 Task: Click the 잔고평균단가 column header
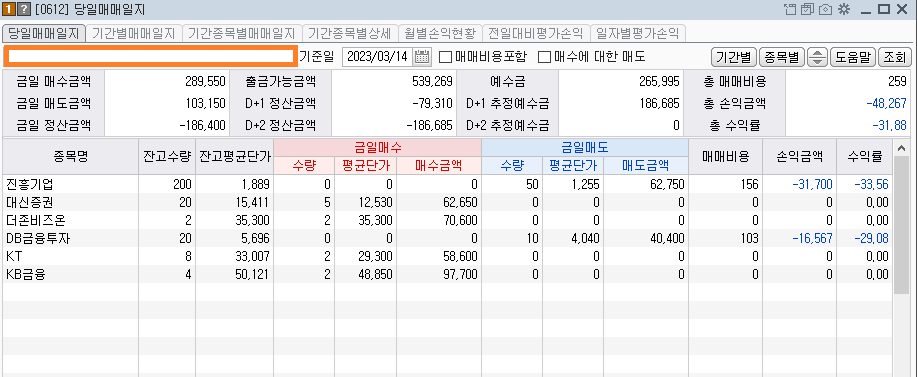(x=235, y=156)
